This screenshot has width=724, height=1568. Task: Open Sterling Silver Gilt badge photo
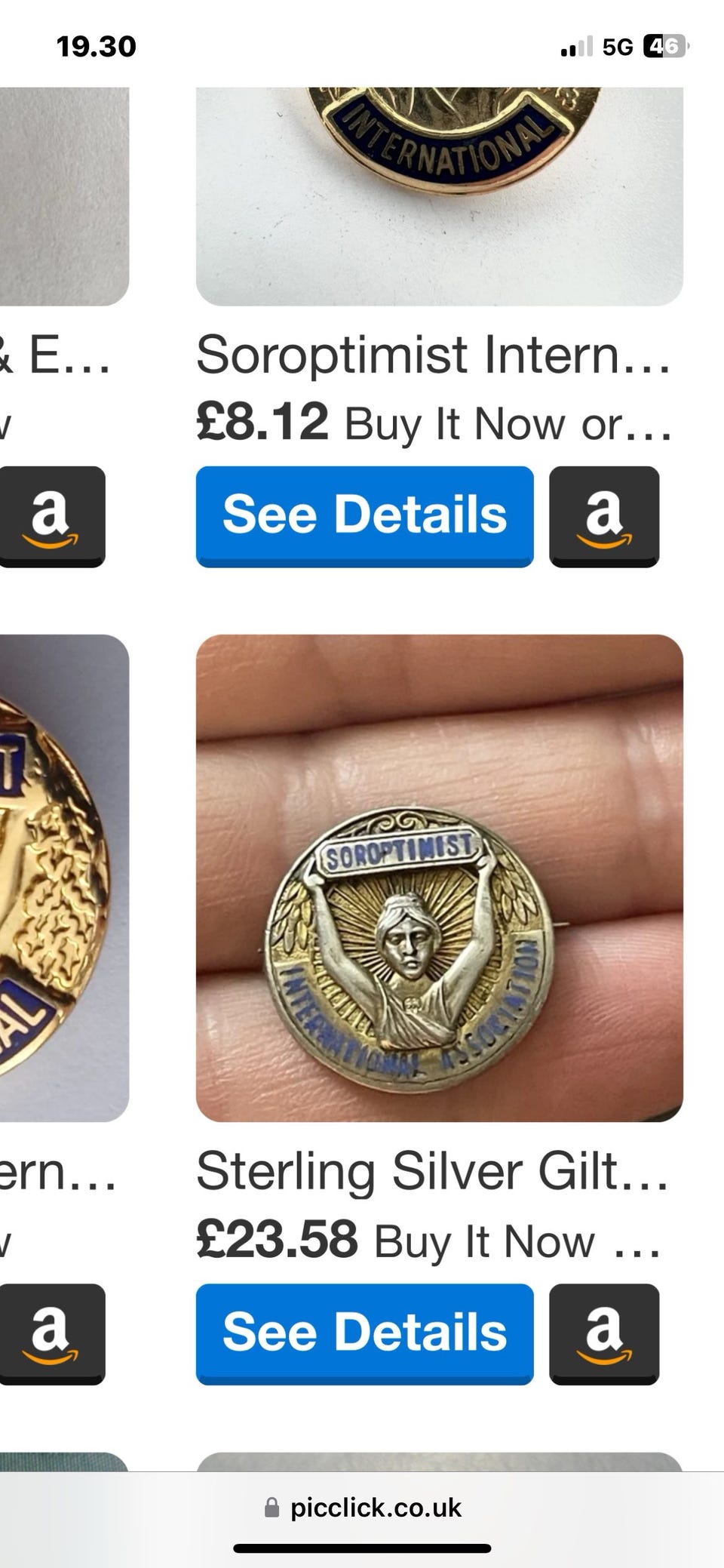(440, 878)
